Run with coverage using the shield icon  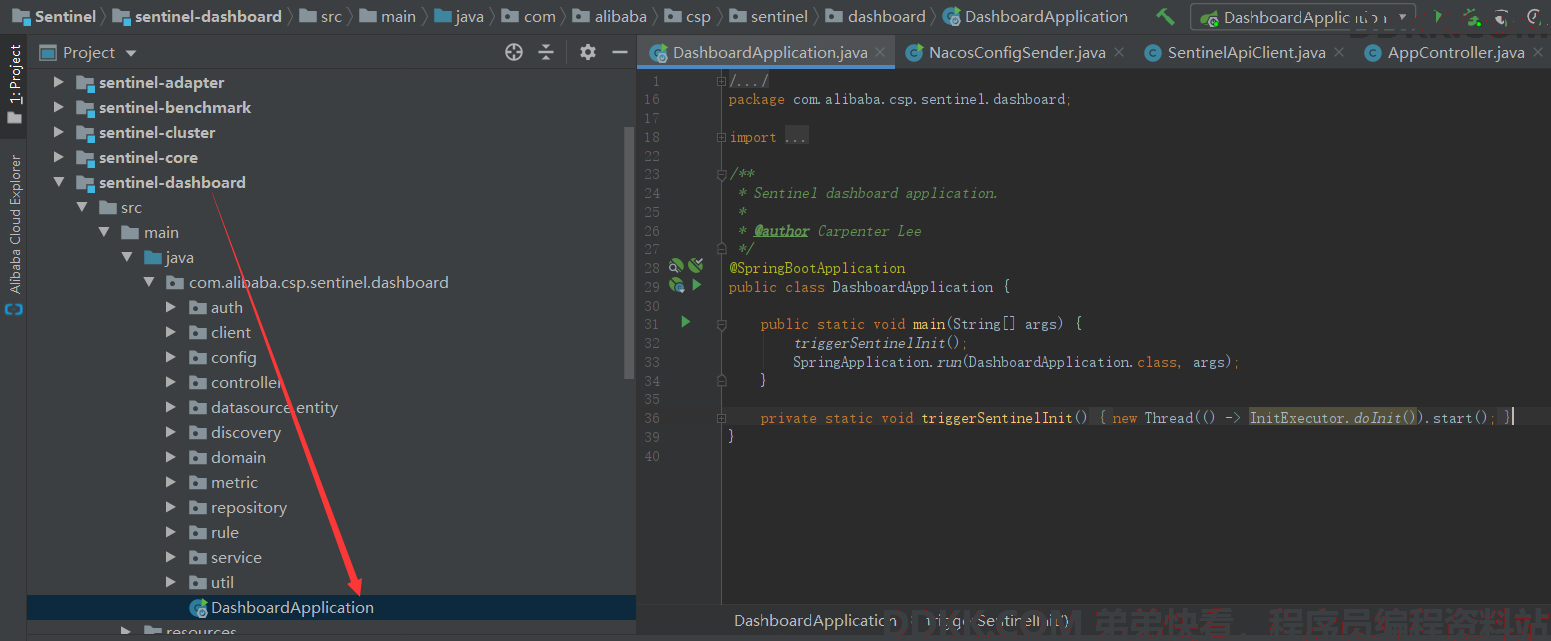coord(1501,17)
